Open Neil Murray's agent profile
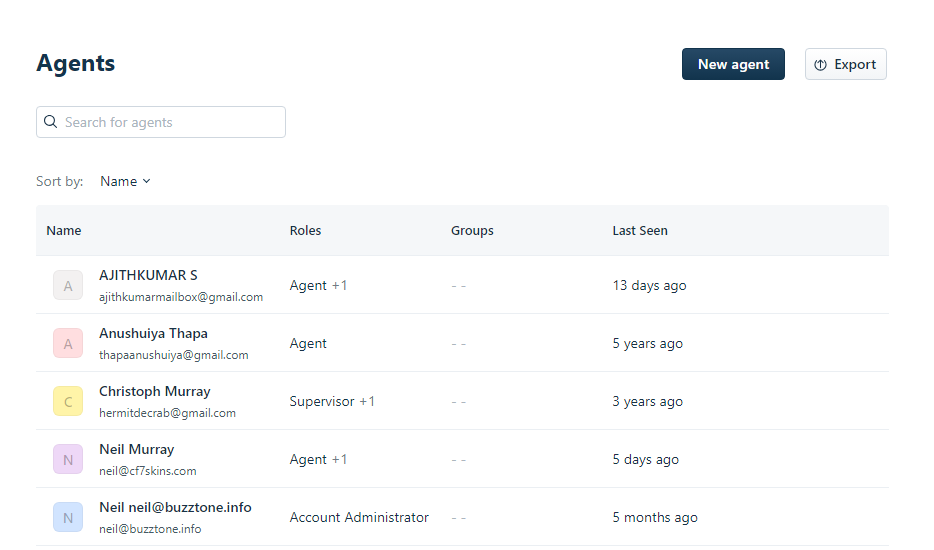 click(x=136, y=449)
